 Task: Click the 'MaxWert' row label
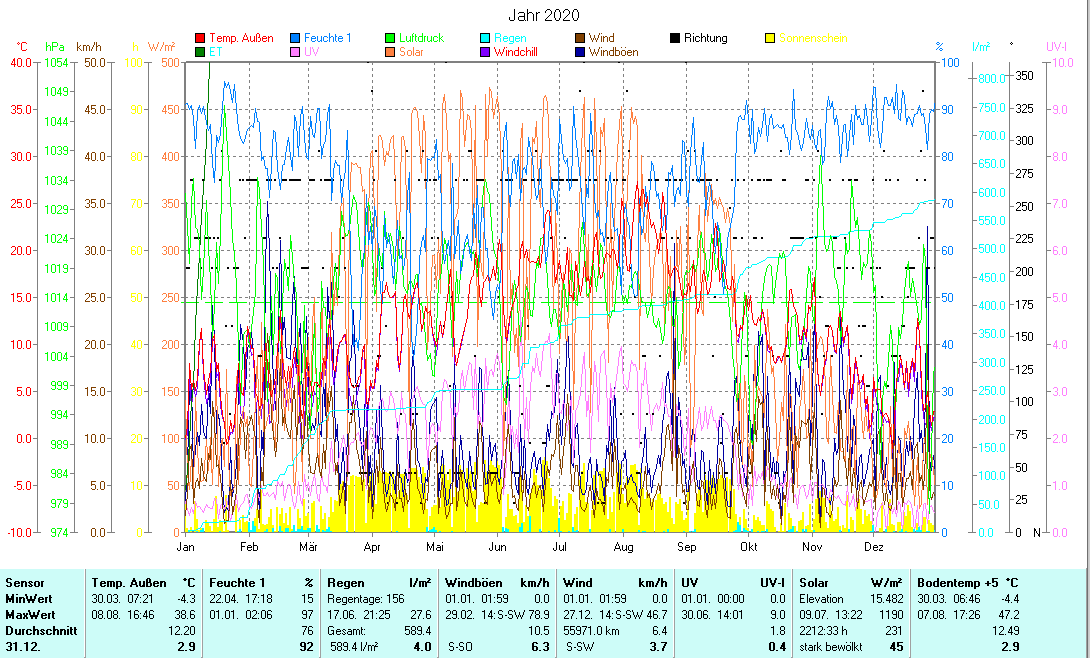tap(30, 615)
